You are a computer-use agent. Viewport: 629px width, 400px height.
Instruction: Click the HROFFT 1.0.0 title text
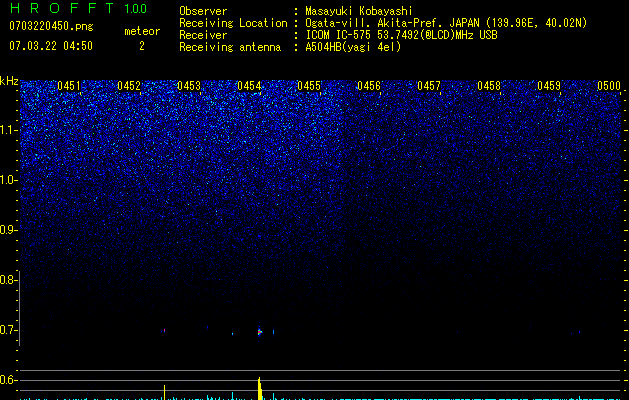coord(78,8)
